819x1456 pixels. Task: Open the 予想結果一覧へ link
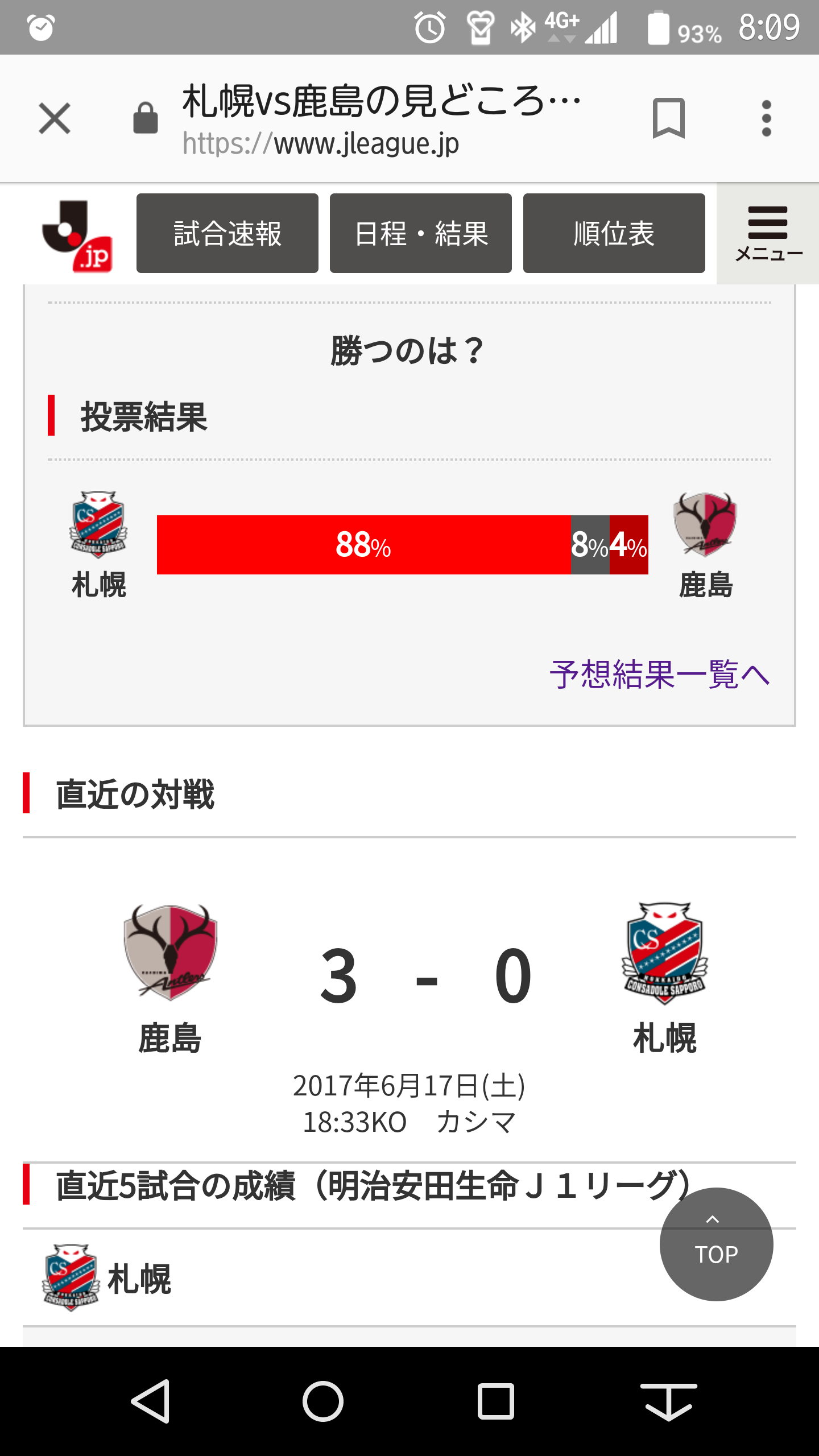click(660, 675)
